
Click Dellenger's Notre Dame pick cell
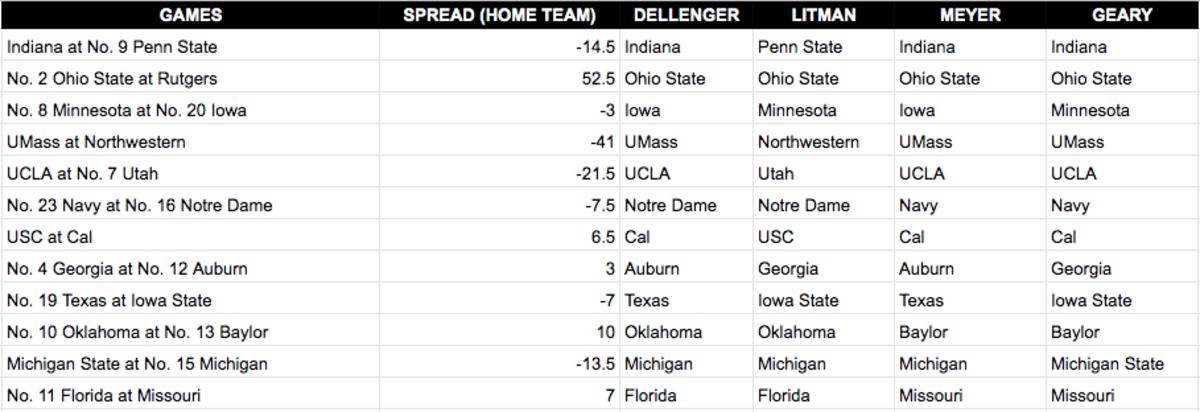point(670,206)
